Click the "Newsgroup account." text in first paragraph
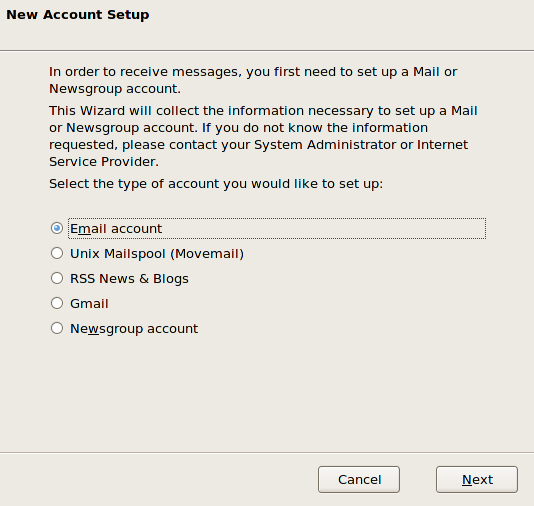The width and height of the screenshot is (534, 506). (x=115, y=89)
